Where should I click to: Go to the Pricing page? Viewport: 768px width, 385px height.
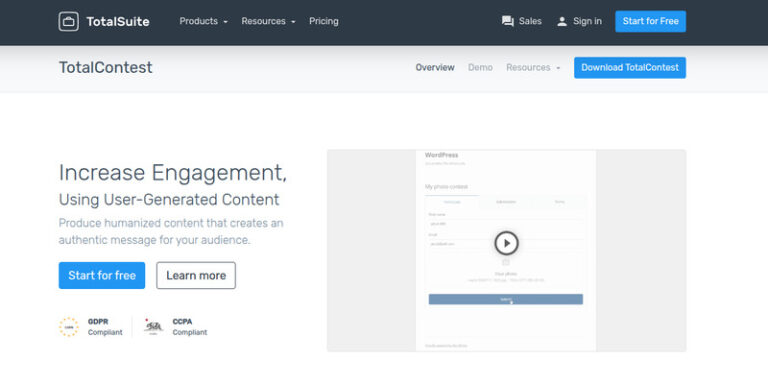[x=324, y=21]
